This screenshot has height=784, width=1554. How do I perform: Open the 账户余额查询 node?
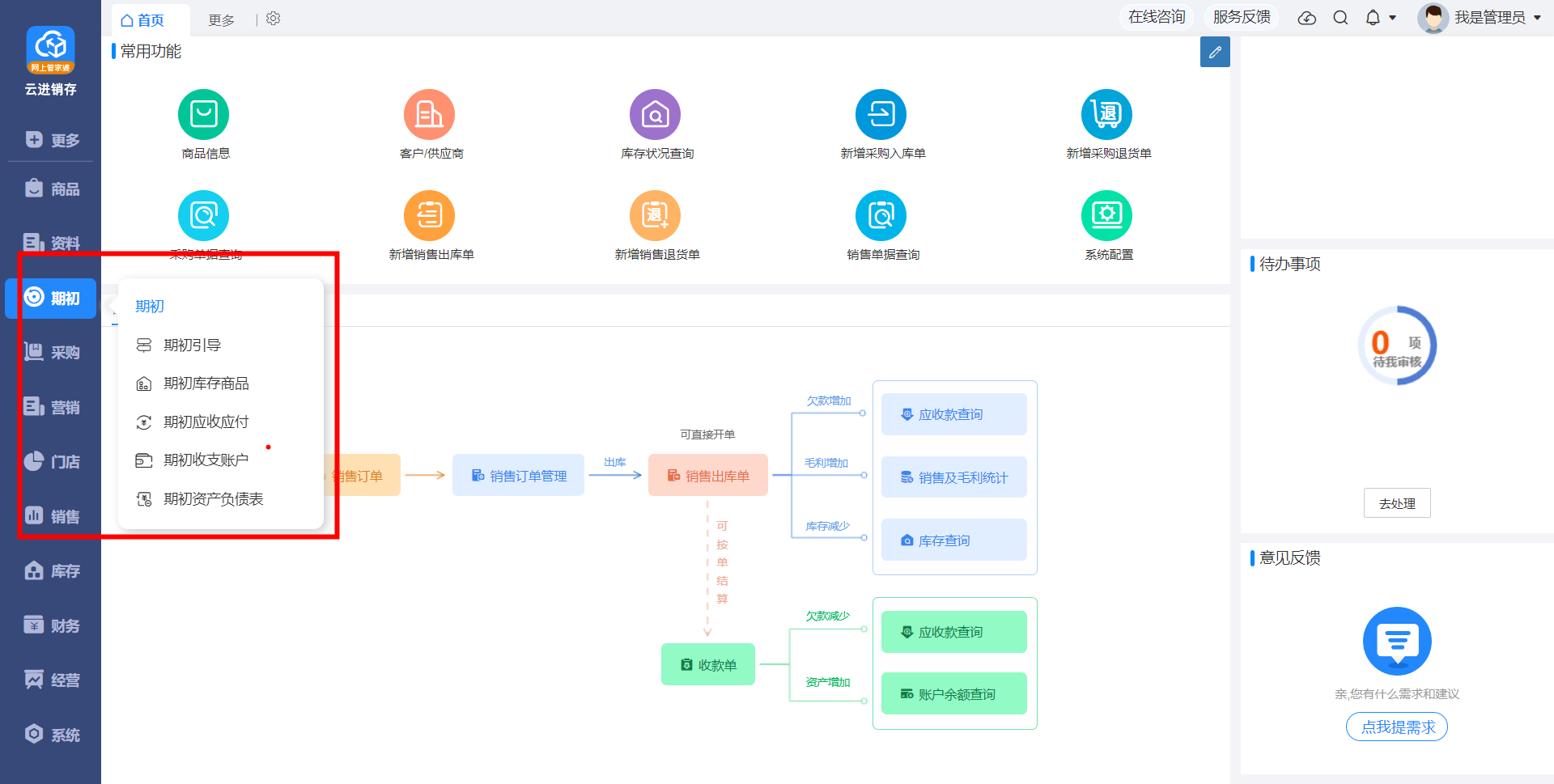pos(954,693)
